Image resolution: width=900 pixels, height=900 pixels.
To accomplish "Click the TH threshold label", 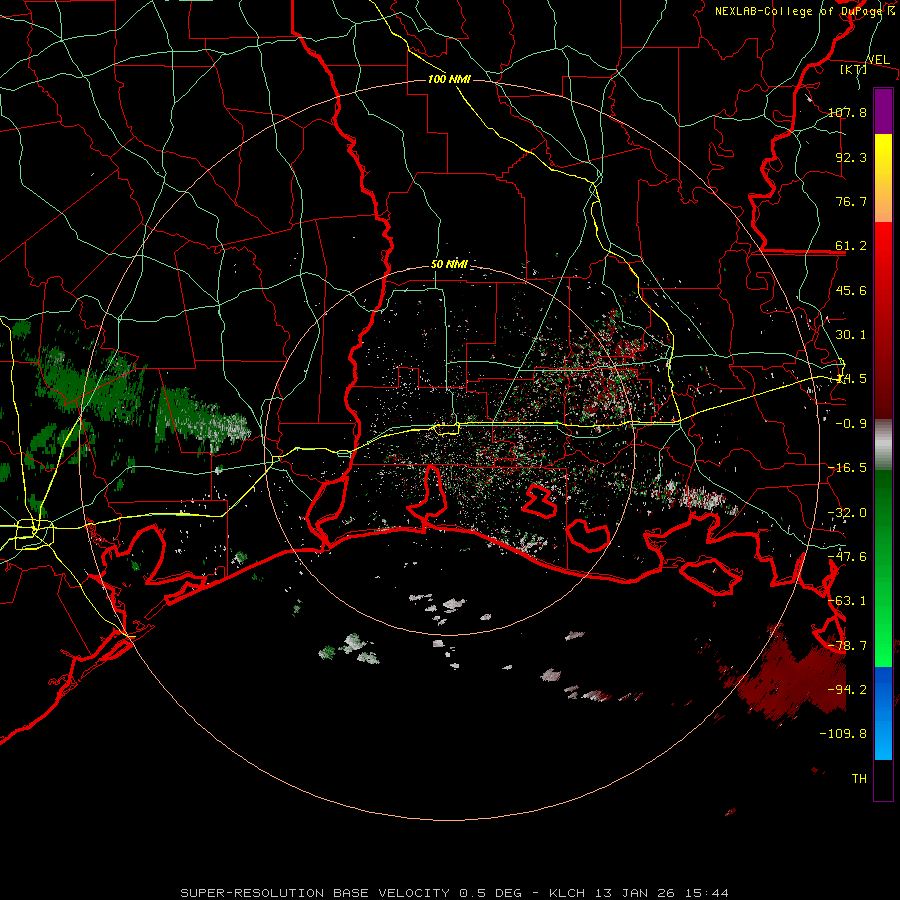I will click(859, 779).
